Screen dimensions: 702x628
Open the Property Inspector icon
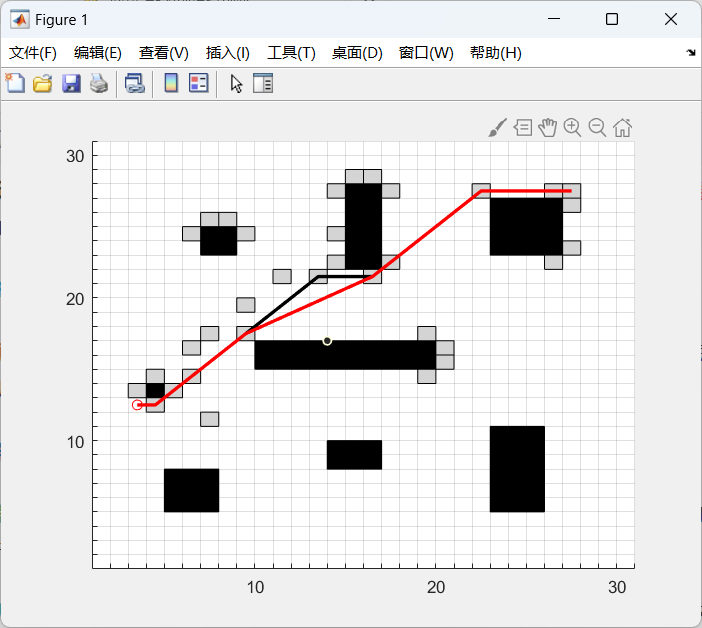coord(263,83)
